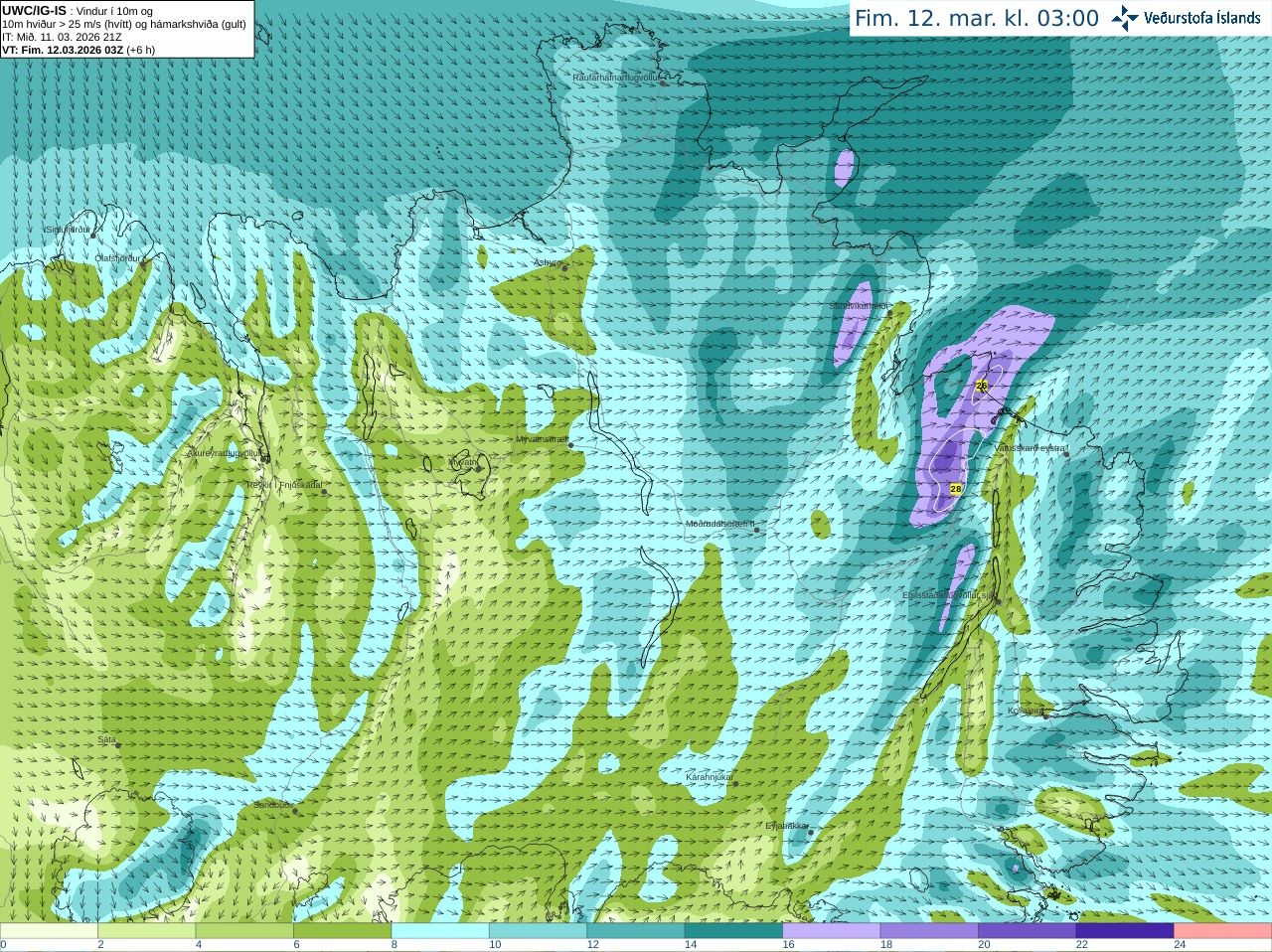
Task: Click the 10m hviður legend description line
Action: [x=124, y=24]
